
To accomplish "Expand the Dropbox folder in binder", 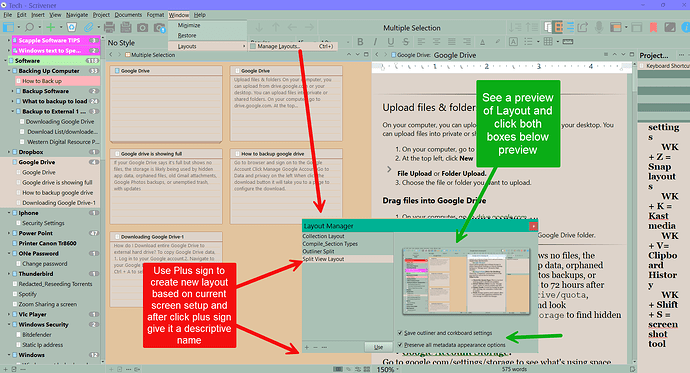I will (x=9, y=152).
